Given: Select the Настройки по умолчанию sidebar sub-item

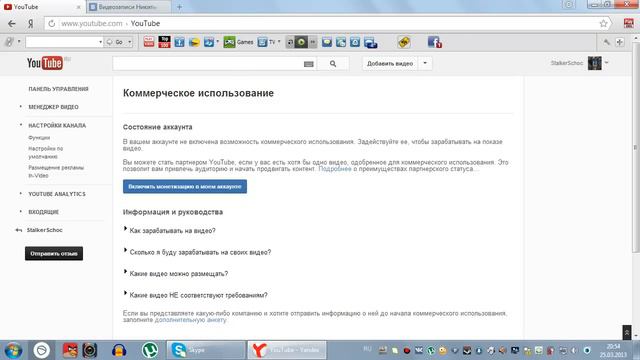Looking at the screenshot, I should click(x=46, y=153).
